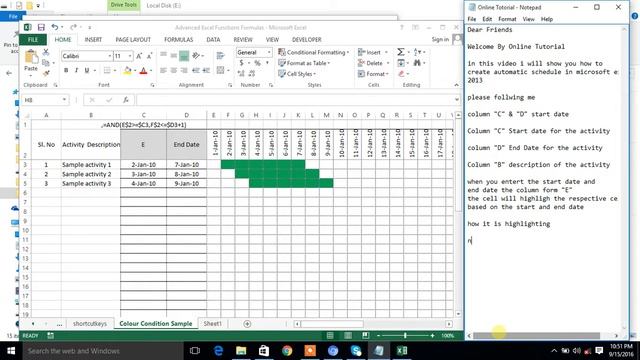The height and width of the screenshot is (360, 640).
Task: Open the Edit menu in Notepad
Action: coord(487,19)
